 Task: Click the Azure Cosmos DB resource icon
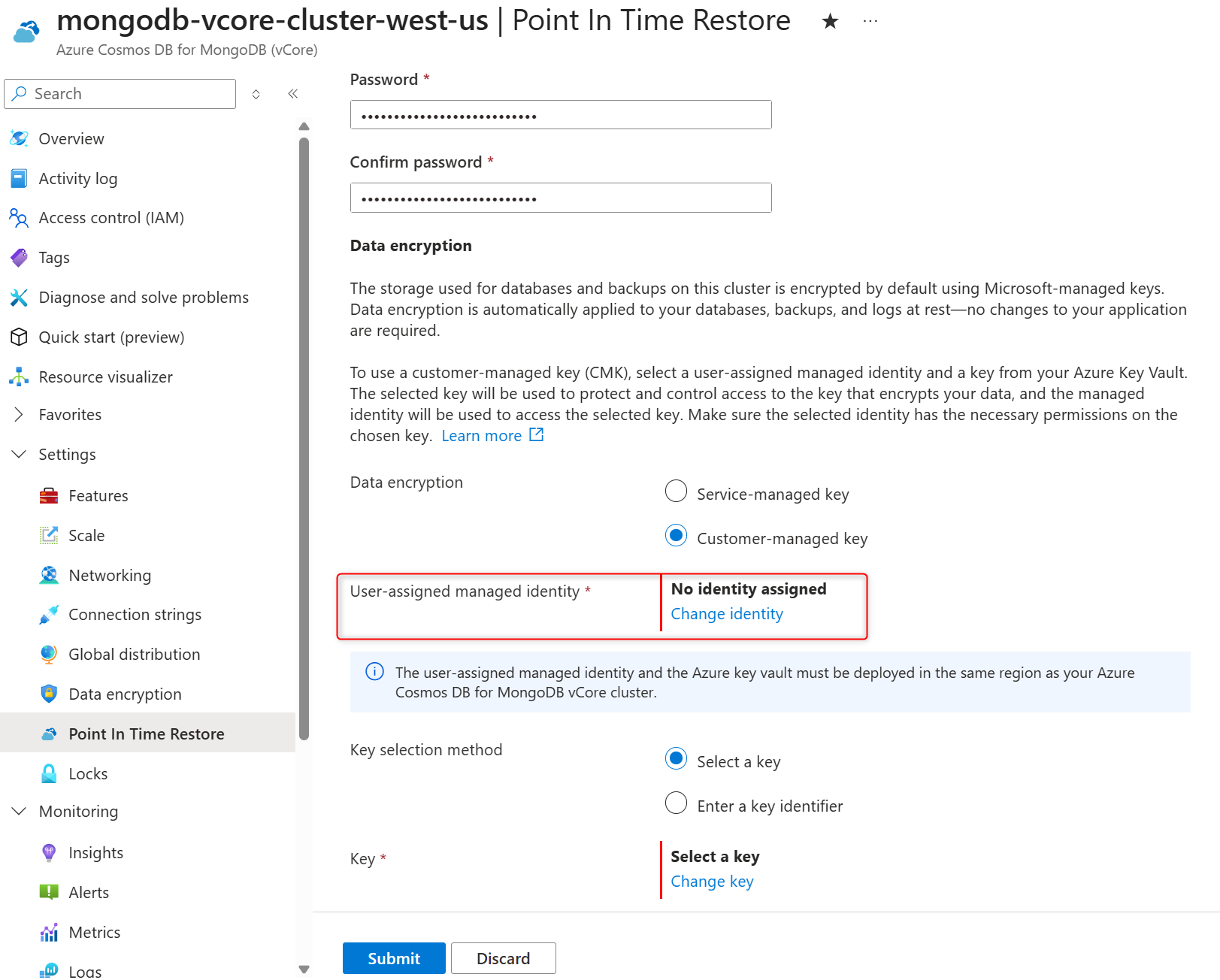pos(26,32)
